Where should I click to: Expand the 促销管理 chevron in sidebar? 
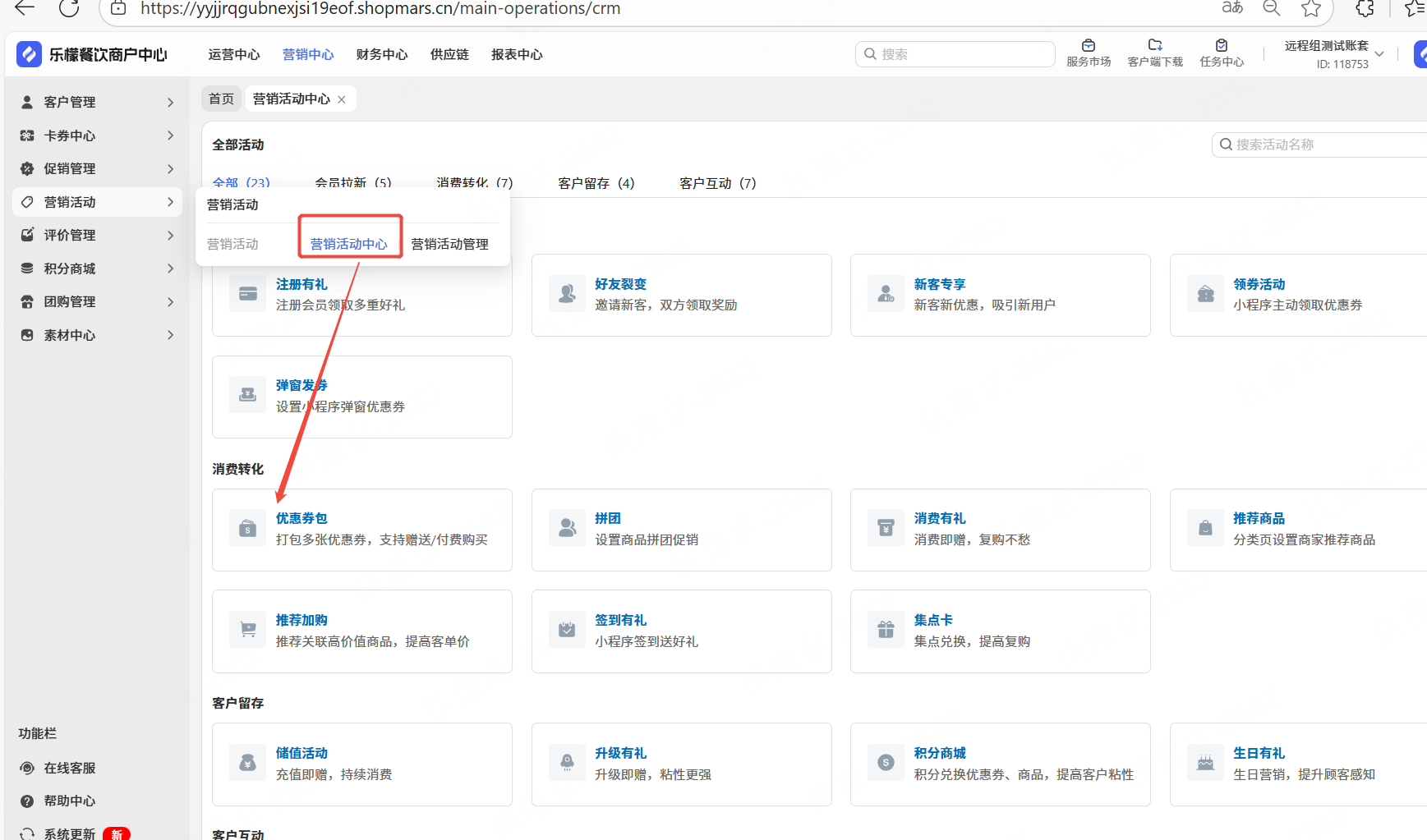click(x=170, y=168)
